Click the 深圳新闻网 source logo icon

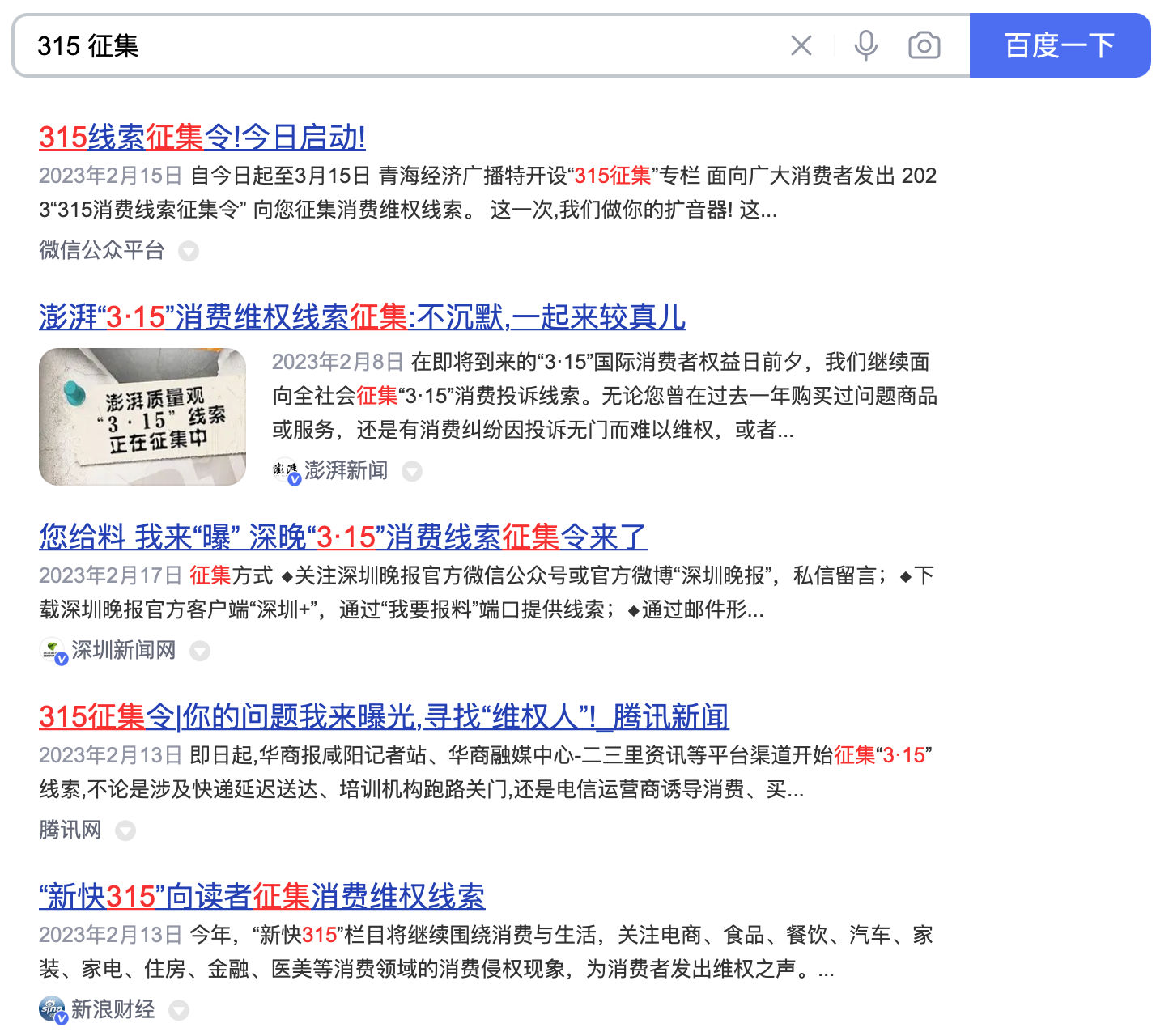[53, 651]
